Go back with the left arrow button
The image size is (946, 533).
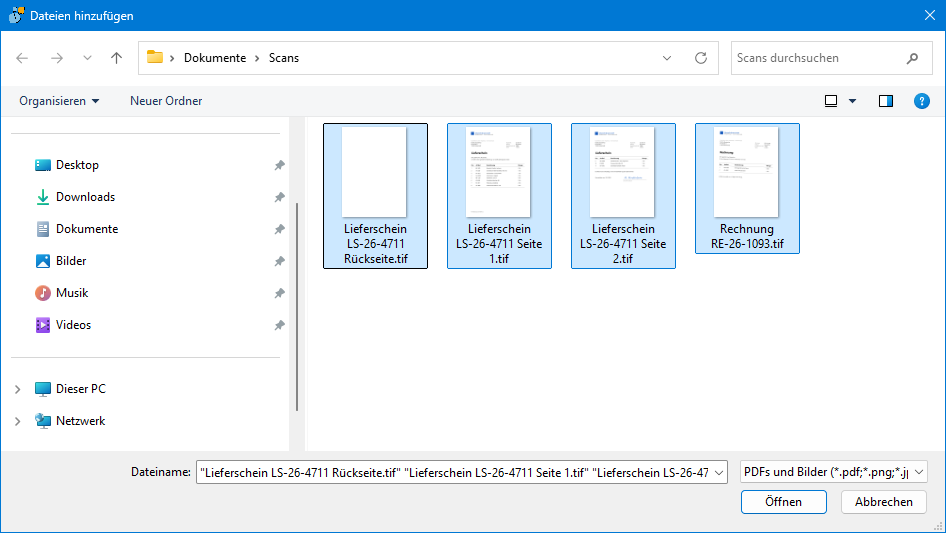pos(22,58)
